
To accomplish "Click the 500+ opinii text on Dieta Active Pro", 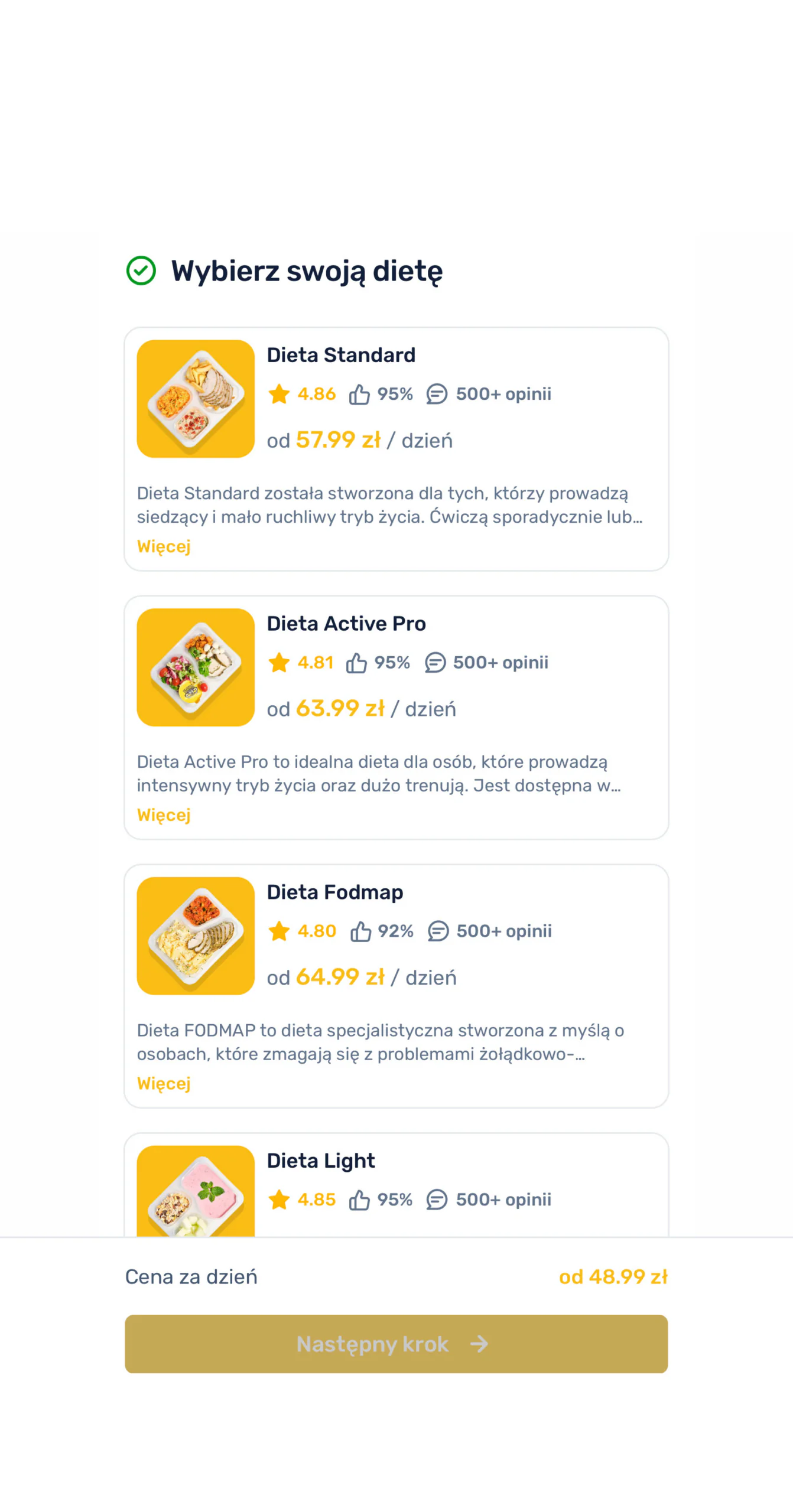I will pos(500,663).
